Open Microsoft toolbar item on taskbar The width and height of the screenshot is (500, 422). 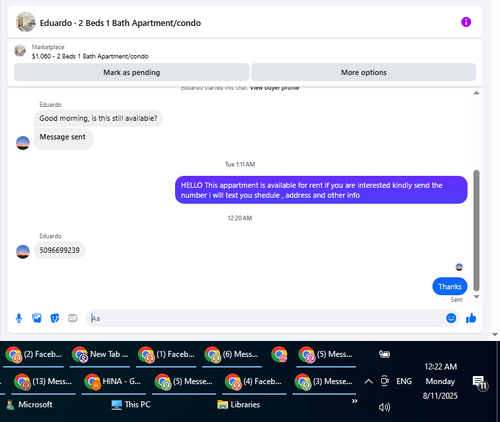(x=29, y=405)
